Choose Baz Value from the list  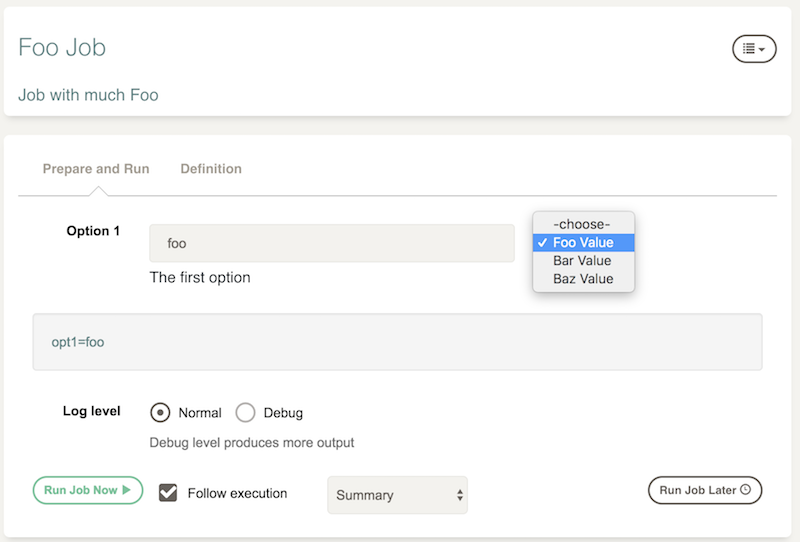[x=583, y=279]
